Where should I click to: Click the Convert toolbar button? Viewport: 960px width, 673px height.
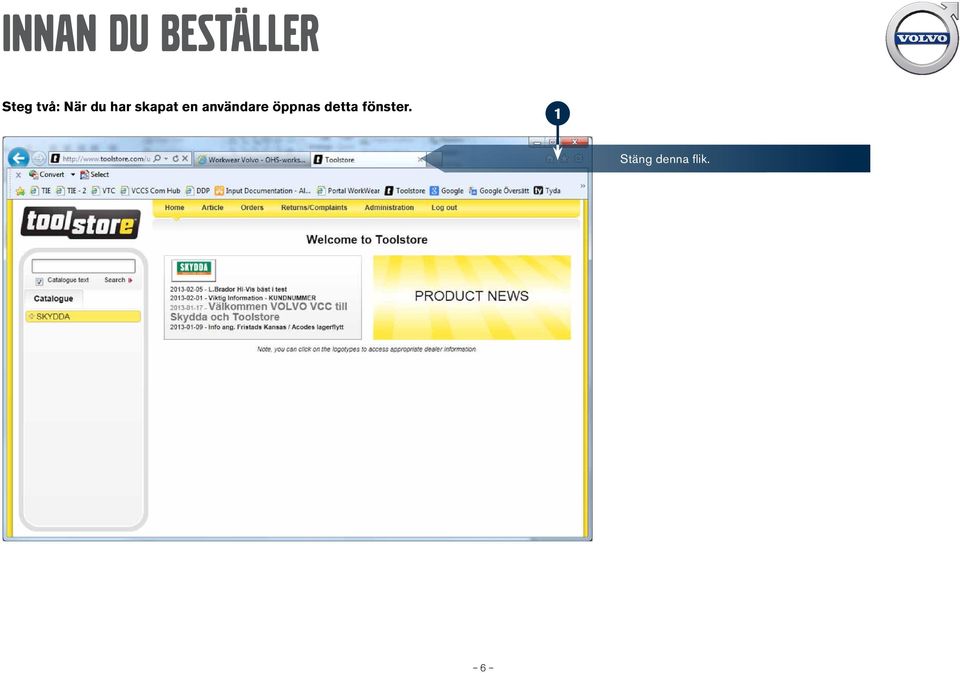coord(47,175)
